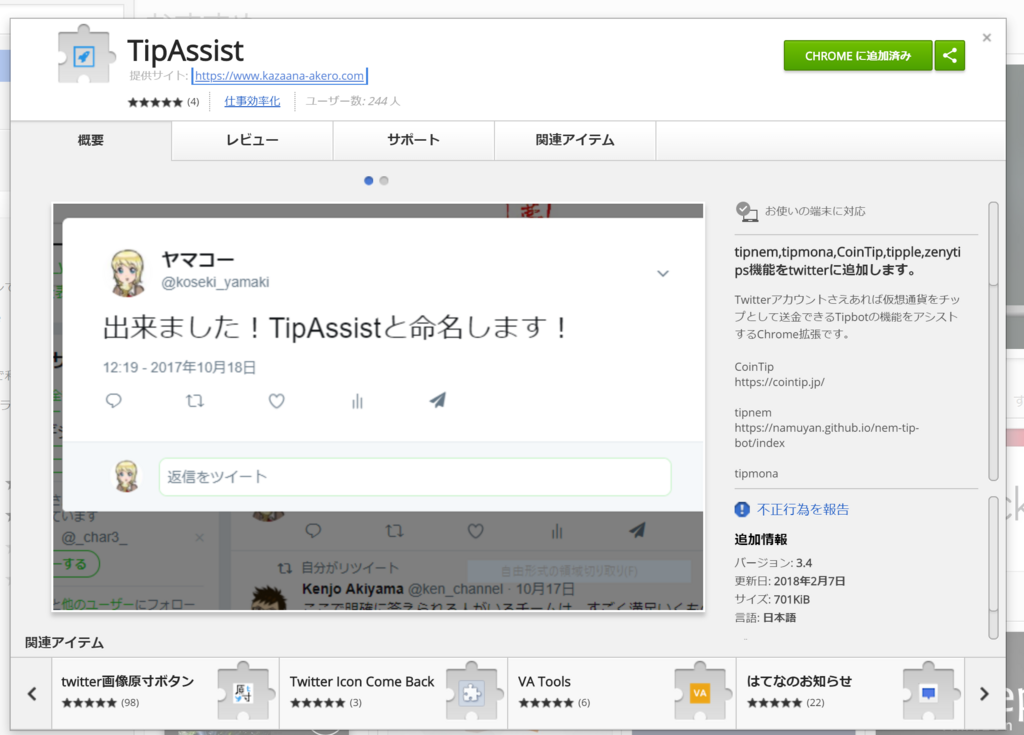Image resolution: width=1024 pixels, height=735 pixels.
Task: Expand the tweet options chevron
Action: (x=662, y=272)
